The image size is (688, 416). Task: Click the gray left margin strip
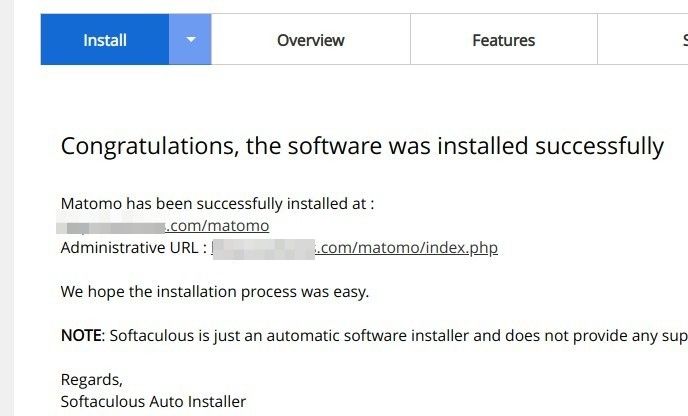click(7, 208)
